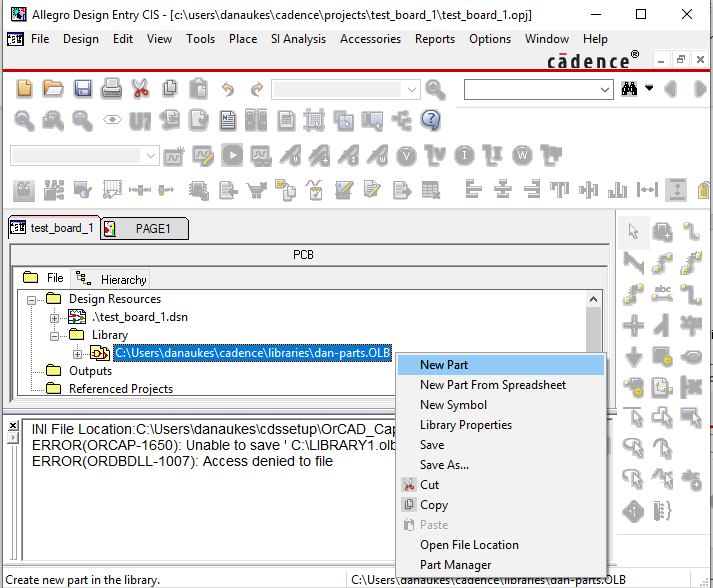Open the Accessories menu
Image resolution: width=713 pixels, height=588 pixels.
pos(370,39)
